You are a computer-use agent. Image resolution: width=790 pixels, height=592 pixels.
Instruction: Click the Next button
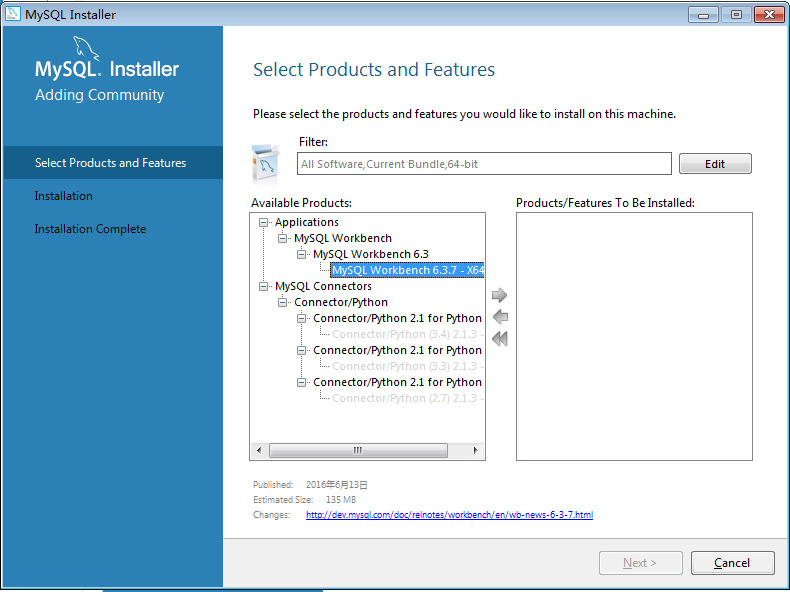(x=640, y=563)
